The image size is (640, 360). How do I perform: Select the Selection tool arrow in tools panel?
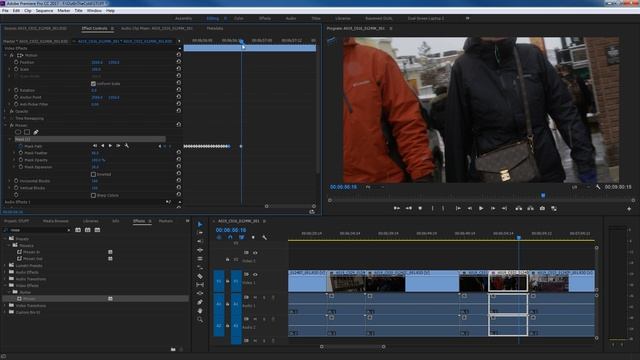tap(200, 224)
